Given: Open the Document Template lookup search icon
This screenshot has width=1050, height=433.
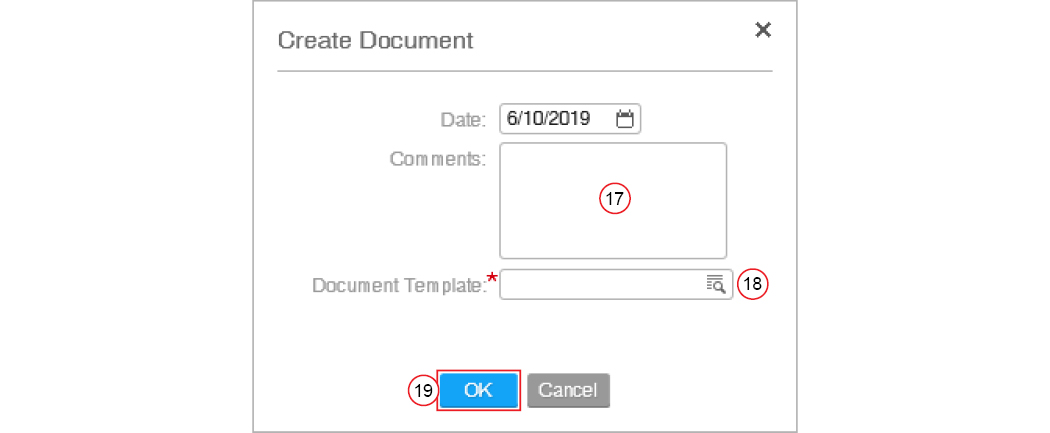Looking at the screenshot, I should pos(716,284).
